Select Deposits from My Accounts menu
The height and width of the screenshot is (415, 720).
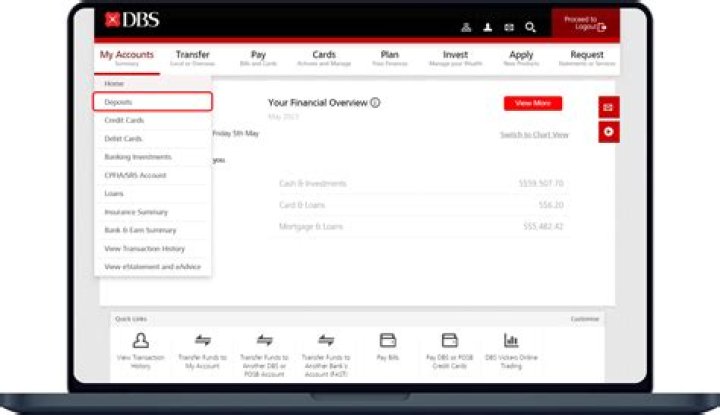point(152,101)
